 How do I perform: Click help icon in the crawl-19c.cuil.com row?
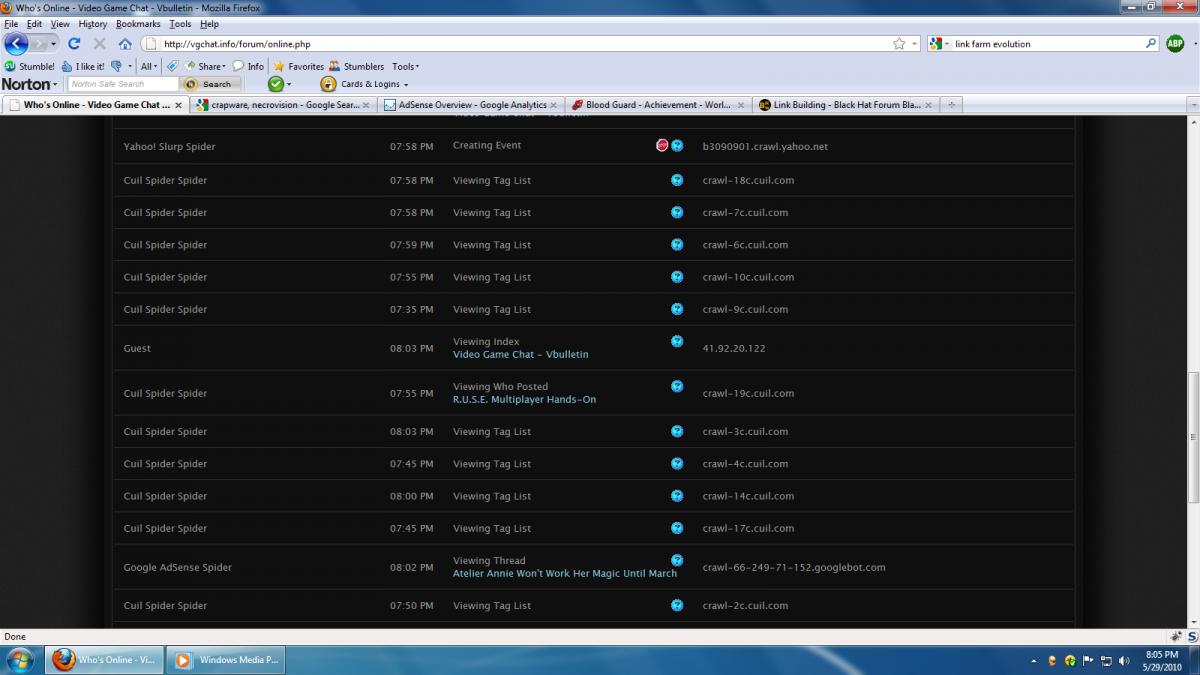click(x=677, y=386)
